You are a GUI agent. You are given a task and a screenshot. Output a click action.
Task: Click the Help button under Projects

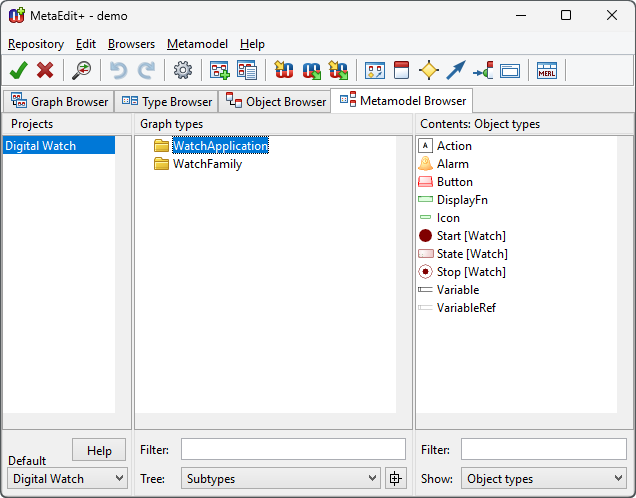pos(99,450)
